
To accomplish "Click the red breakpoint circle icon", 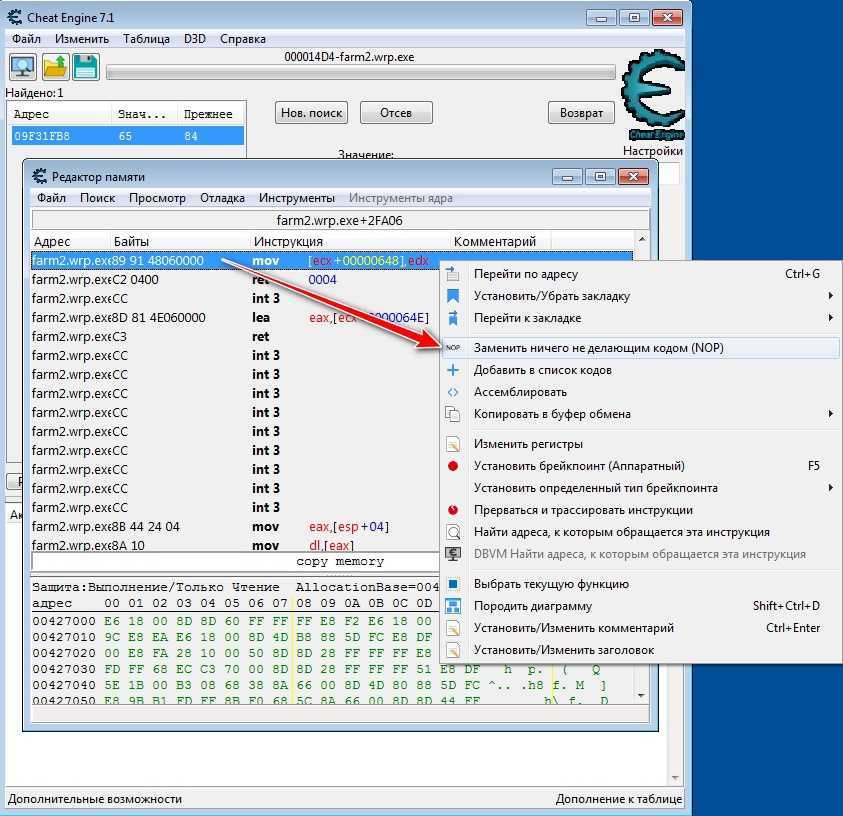I will [x=453, y=466].
